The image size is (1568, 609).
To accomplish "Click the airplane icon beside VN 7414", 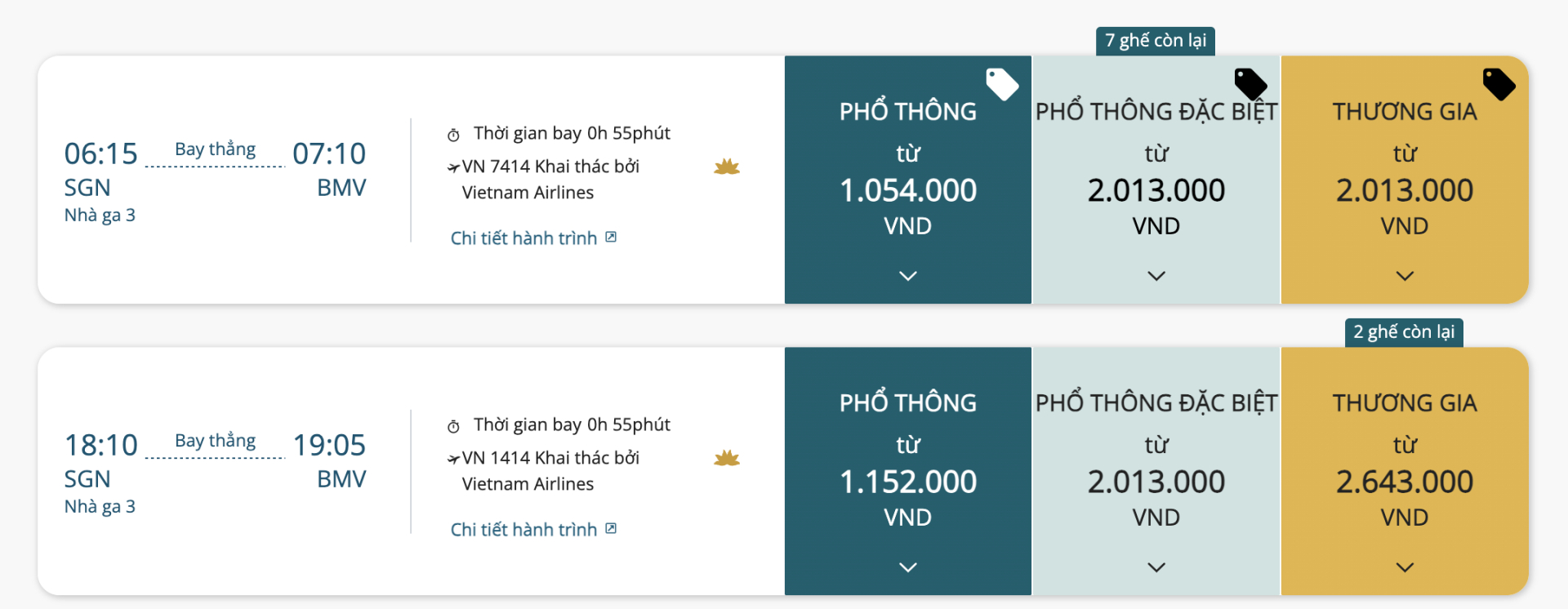I will coord(454,167).
